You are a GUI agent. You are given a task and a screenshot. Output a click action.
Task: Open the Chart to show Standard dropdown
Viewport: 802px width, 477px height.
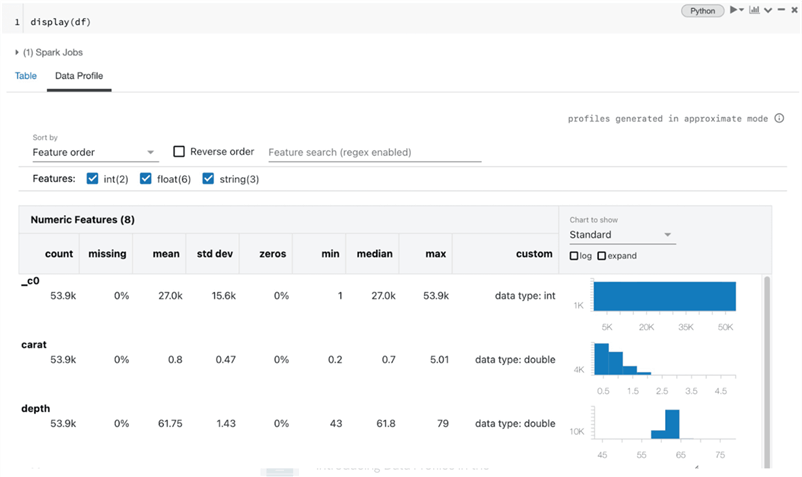[622, 235]
